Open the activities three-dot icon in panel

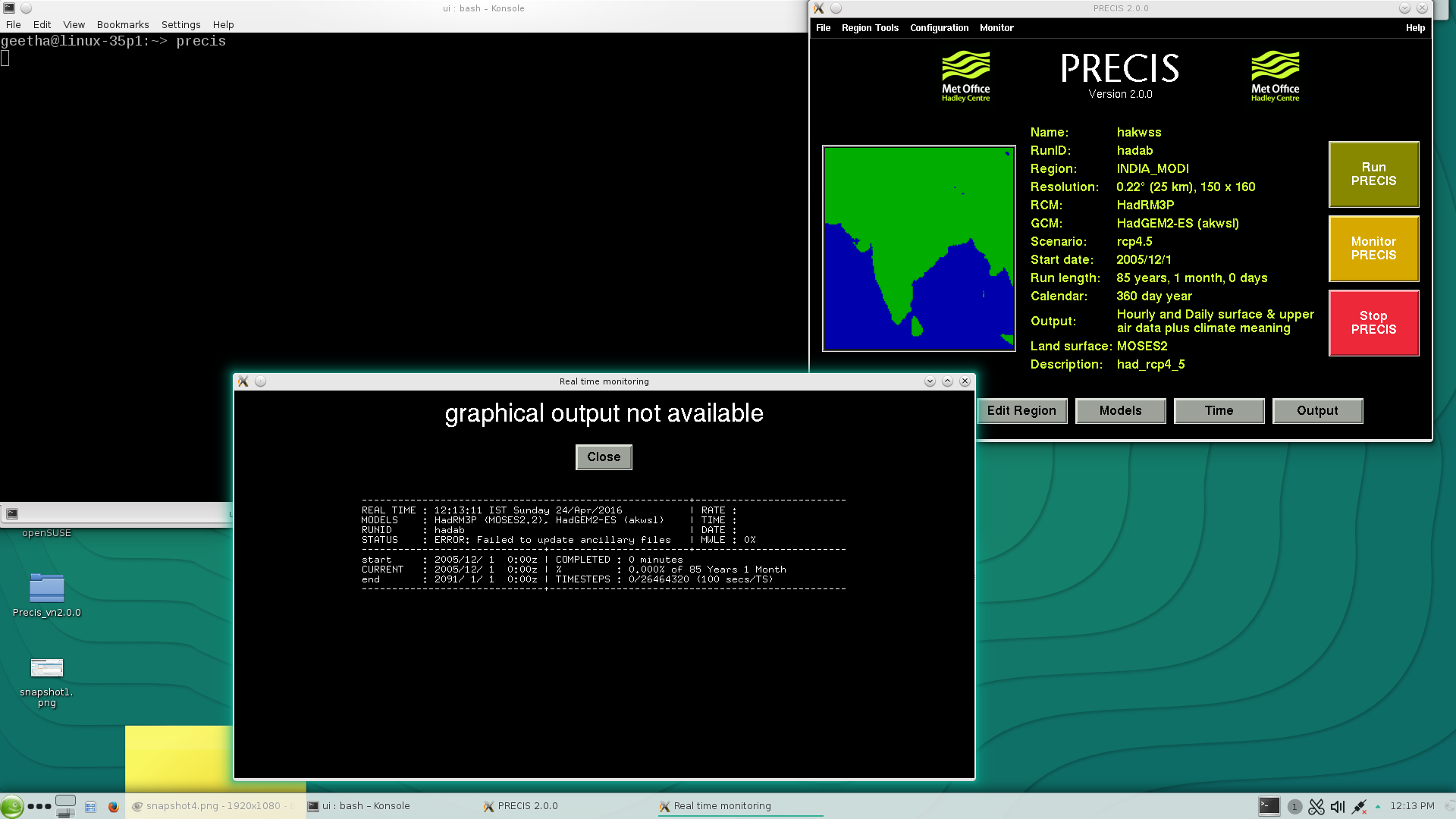(x=39, y=806)
